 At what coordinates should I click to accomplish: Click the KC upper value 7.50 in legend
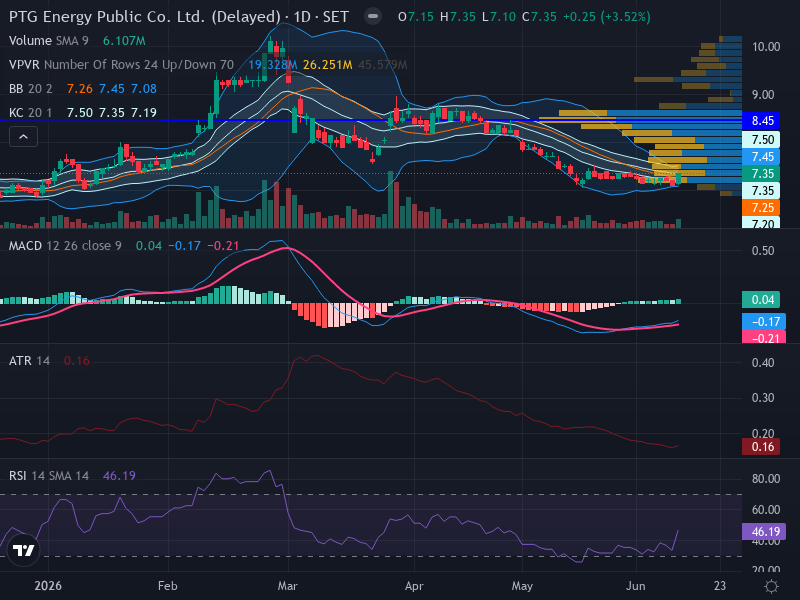[80, 112]
